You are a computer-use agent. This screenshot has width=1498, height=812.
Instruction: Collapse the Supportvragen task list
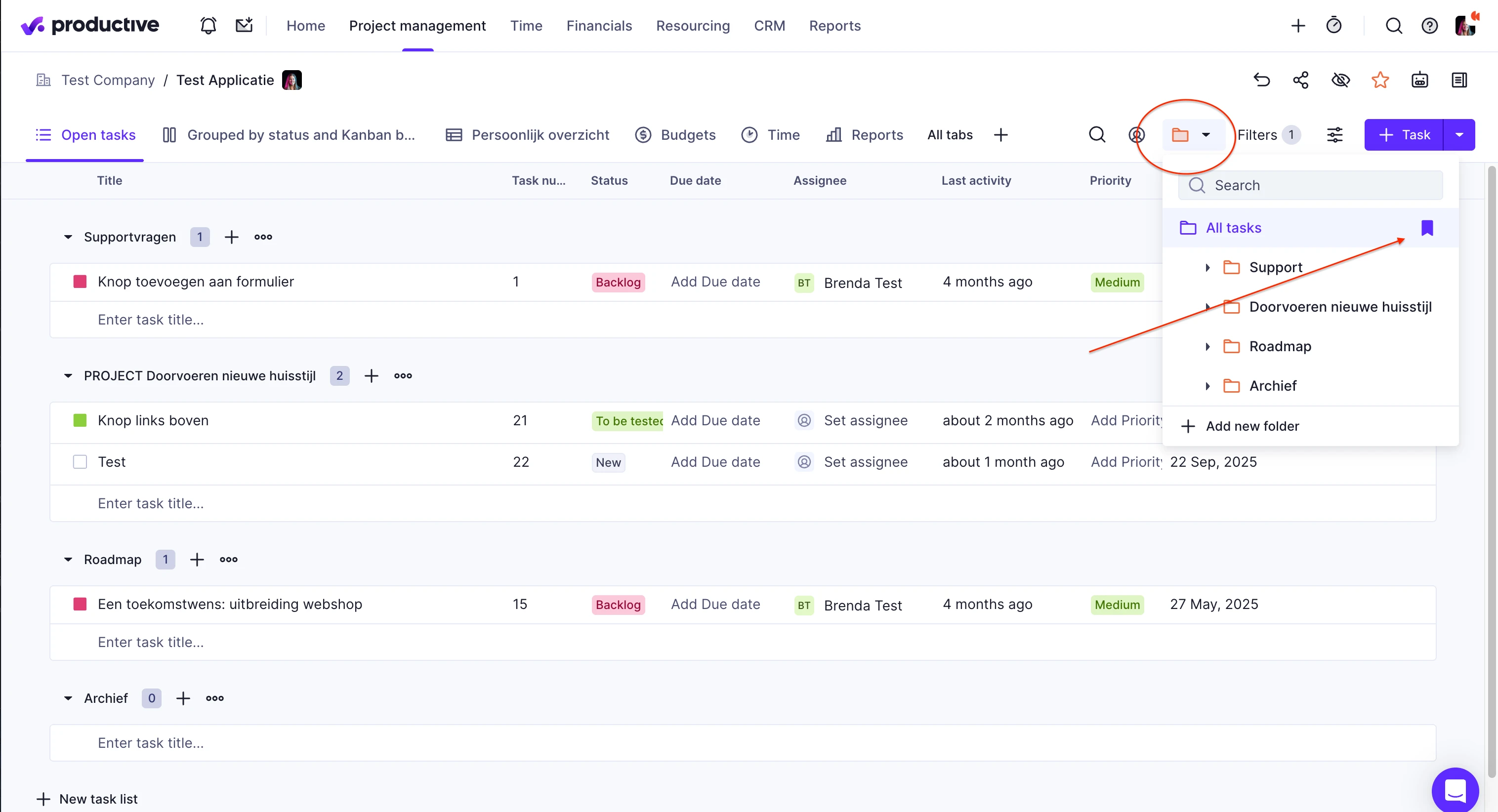click(x=68, y=237)
